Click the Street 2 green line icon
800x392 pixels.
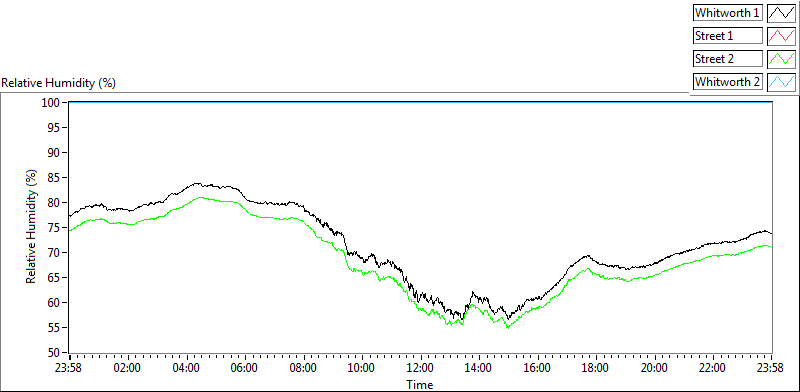[x=781, y=59]
